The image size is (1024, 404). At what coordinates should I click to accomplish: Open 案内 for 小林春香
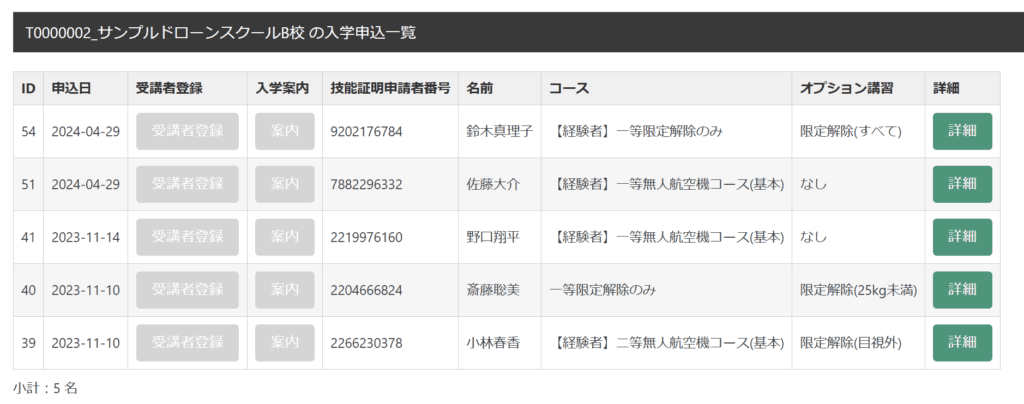point(285,343)
